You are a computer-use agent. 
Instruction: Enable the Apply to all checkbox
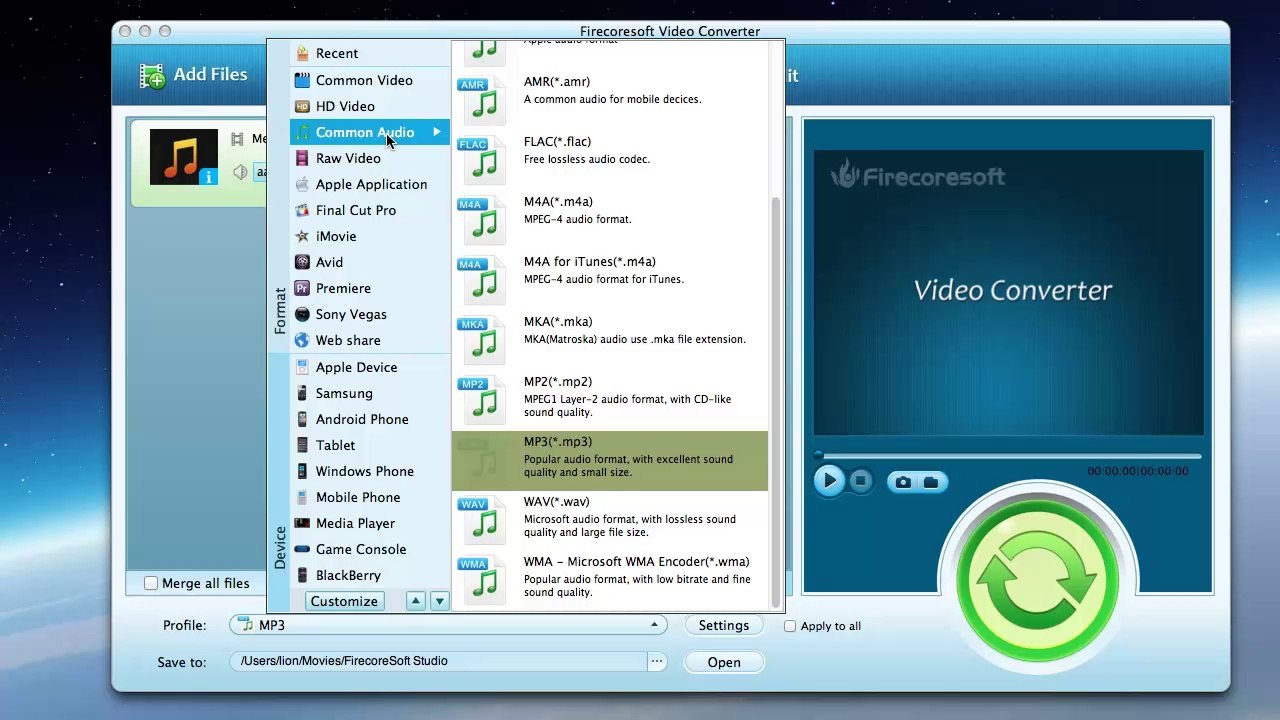click(790, 626)
